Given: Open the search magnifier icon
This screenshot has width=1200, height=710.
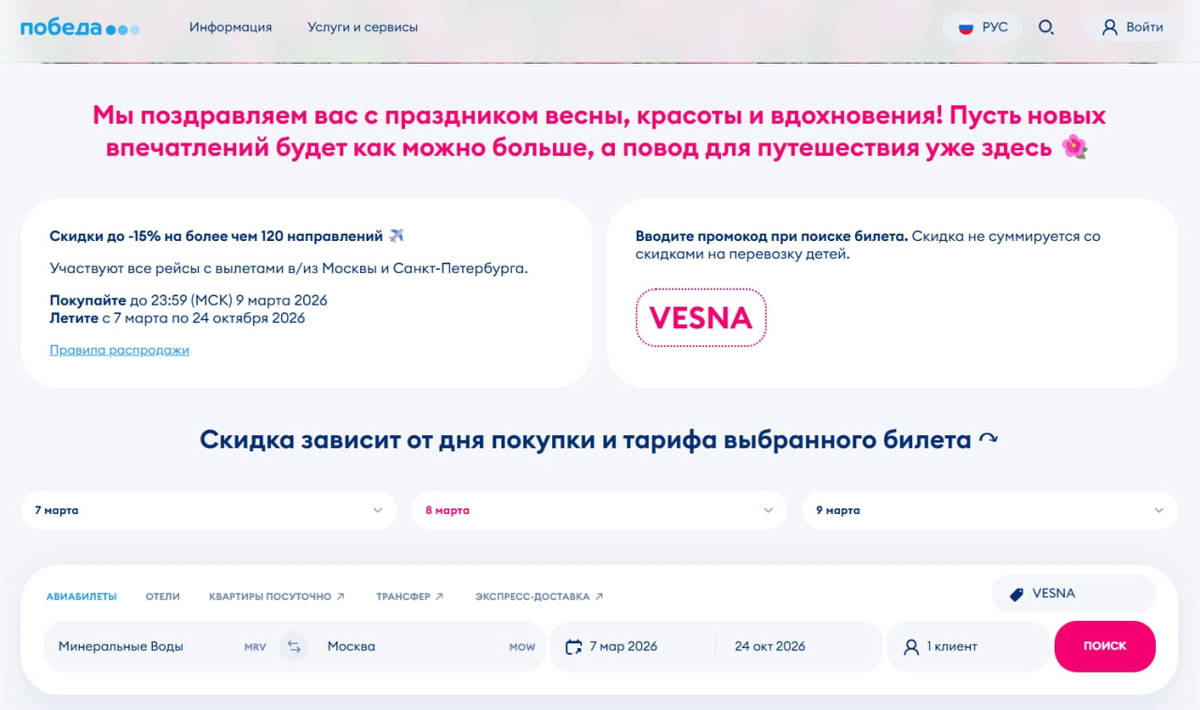Looking at the screenshot, I should point(1046,28).
